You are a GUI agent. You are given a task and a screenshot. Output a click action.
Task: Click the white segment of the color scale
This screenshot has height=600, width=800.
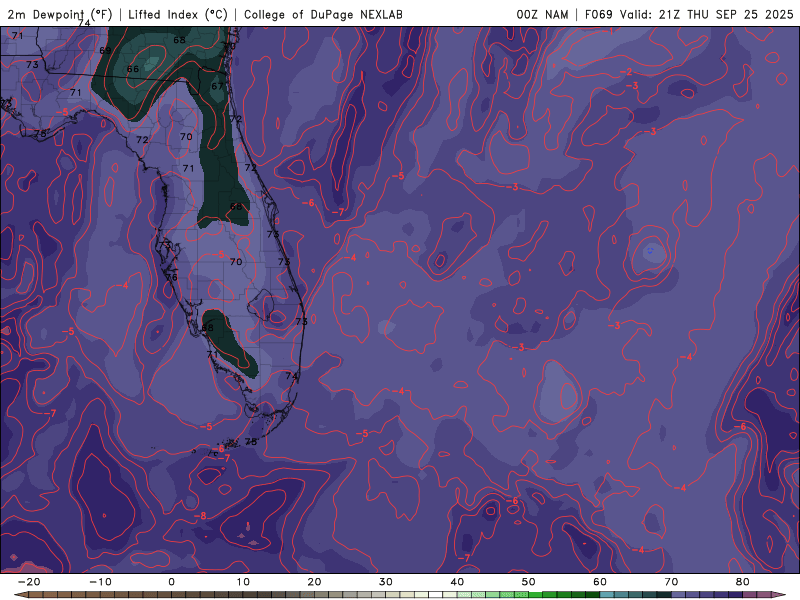437,594
